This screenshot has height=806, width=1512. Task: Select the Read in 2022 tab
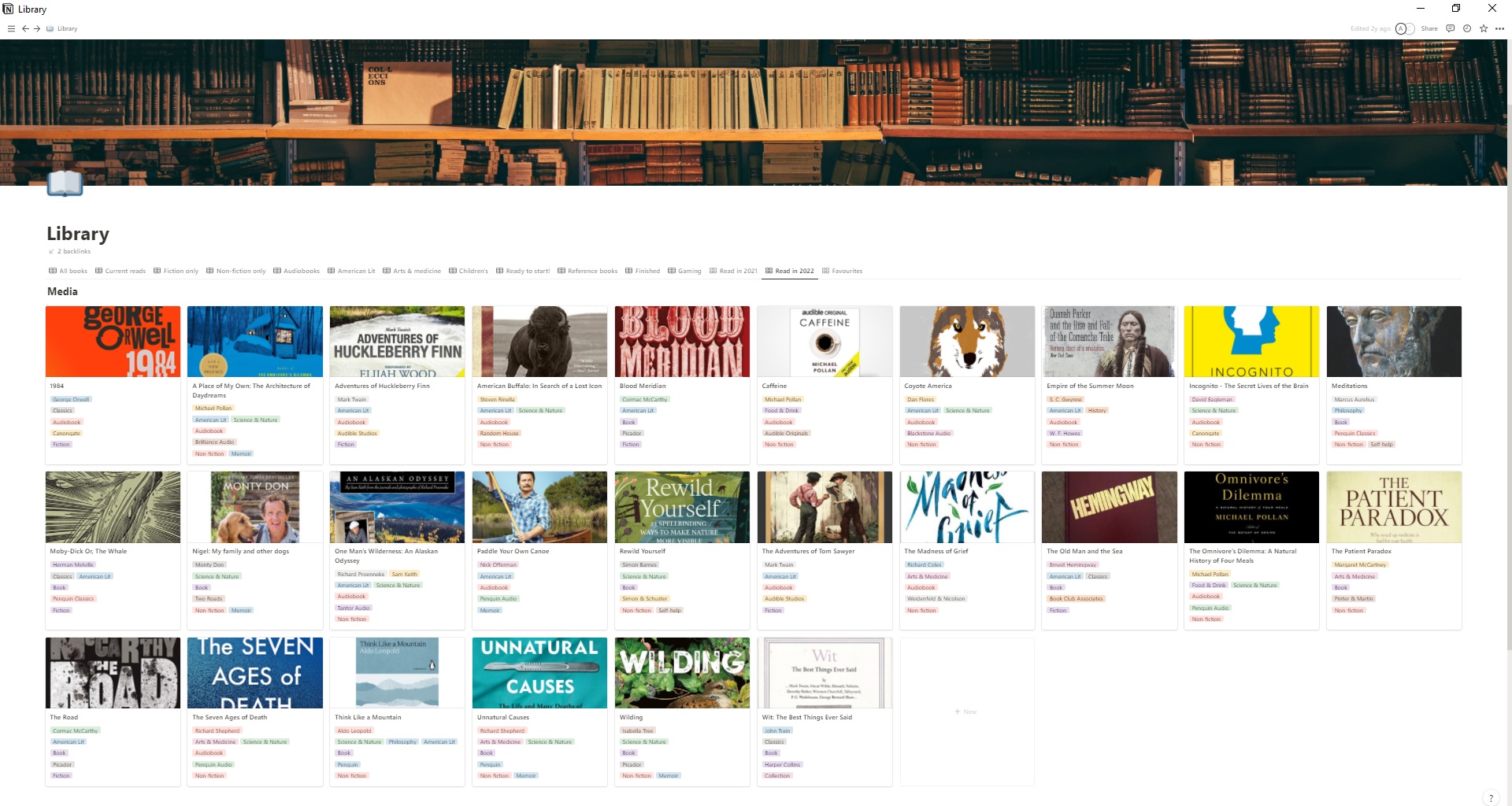790,271
